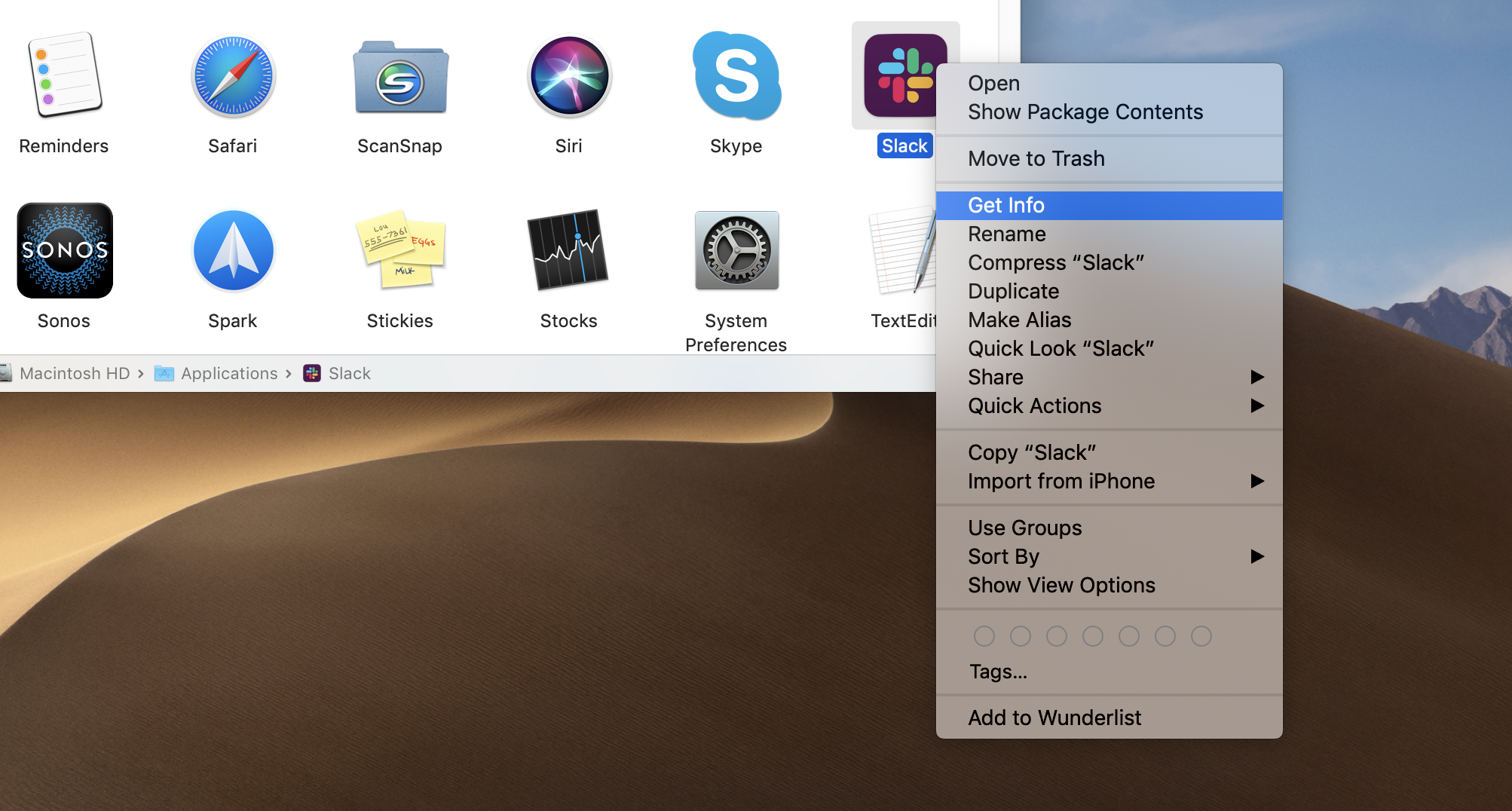Toggle the Use Groups option
This screenshot has height=811, width=1512.
point(1024,528)
